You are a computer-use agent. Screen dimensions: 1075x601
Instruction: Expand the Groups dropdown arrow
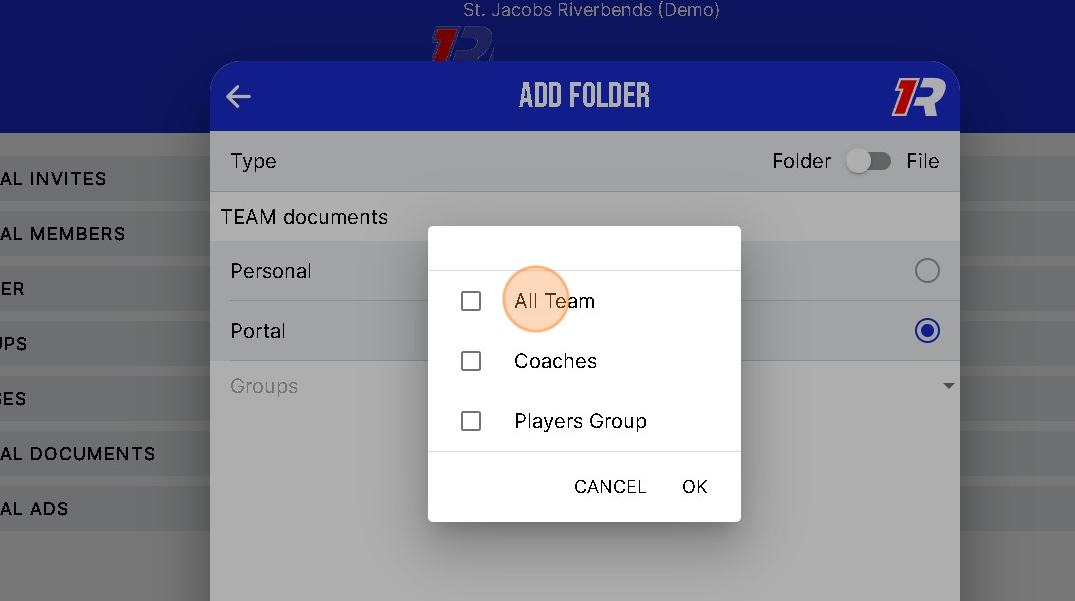(948, 386)
